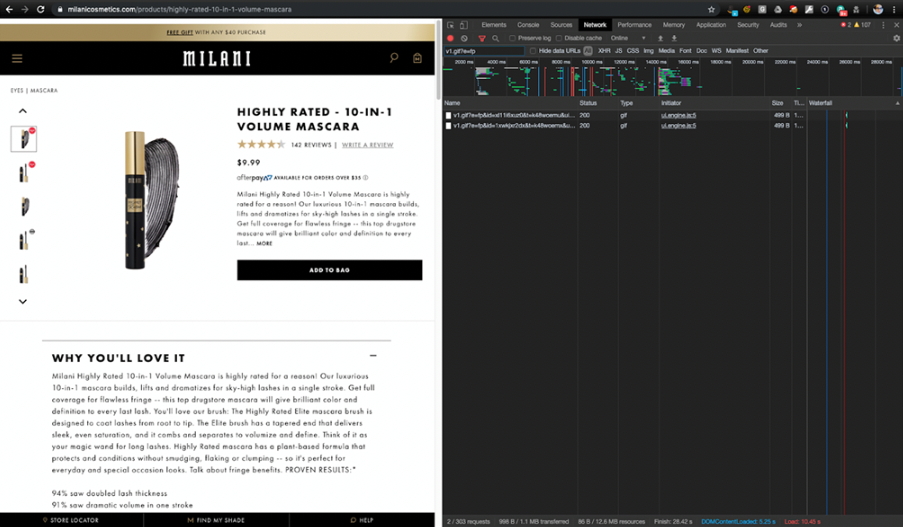Open the Google Drive extension icon
903x527 pixels.
pyautogui.click(x=778, y=9)
